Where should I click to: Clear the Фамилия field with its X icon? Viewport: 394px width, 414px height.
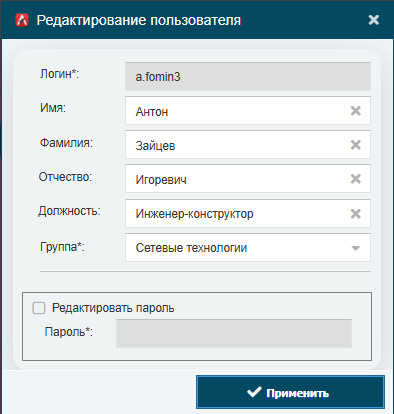(x=356, y=145)
